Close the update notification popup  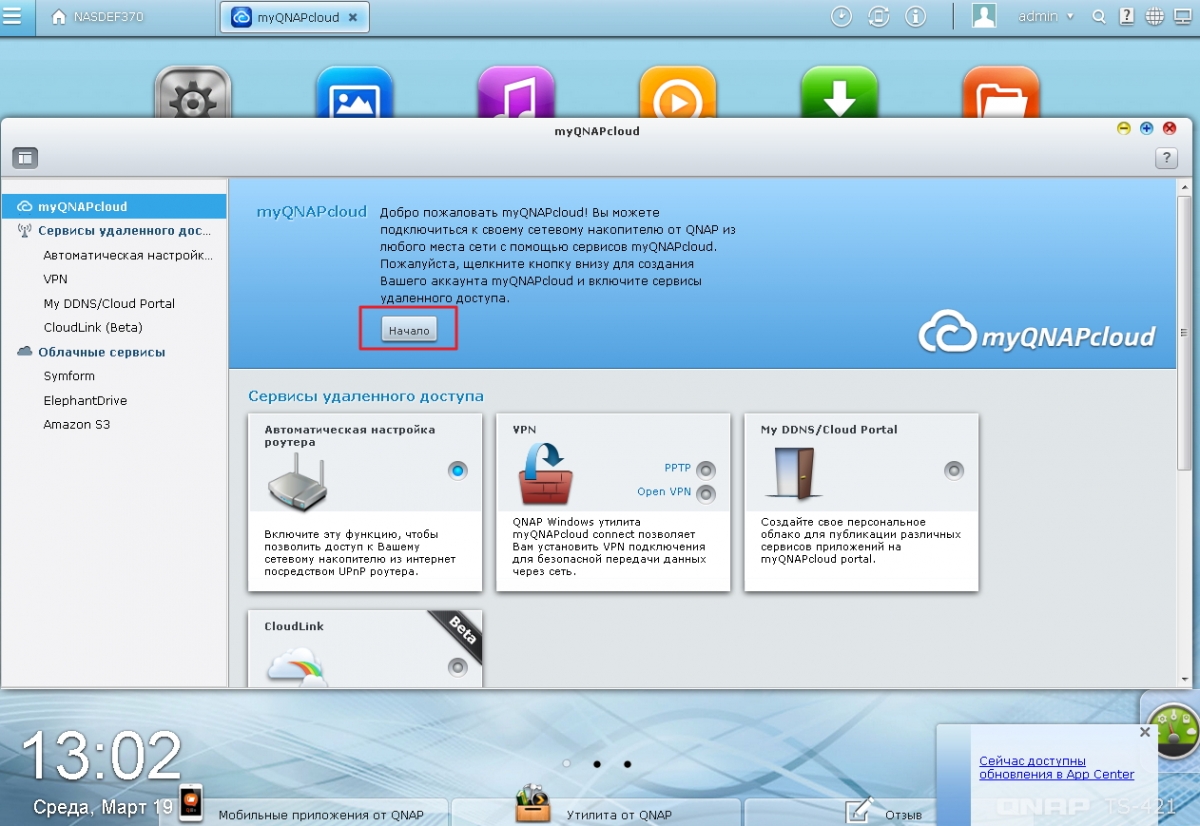[x=1145, y=732]
